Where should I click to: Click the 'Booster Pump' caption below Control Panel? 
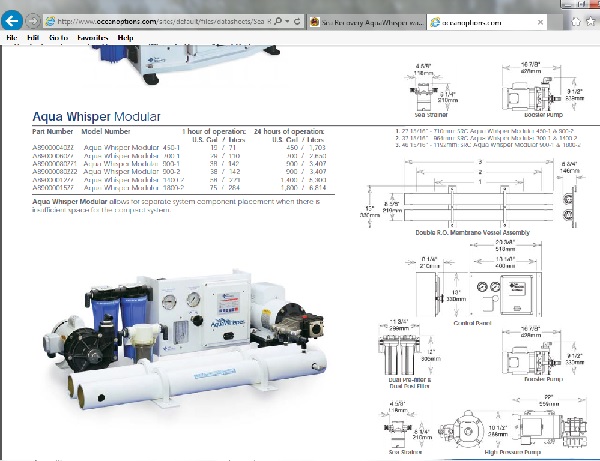pyautogui.click(x=543, y=379)
